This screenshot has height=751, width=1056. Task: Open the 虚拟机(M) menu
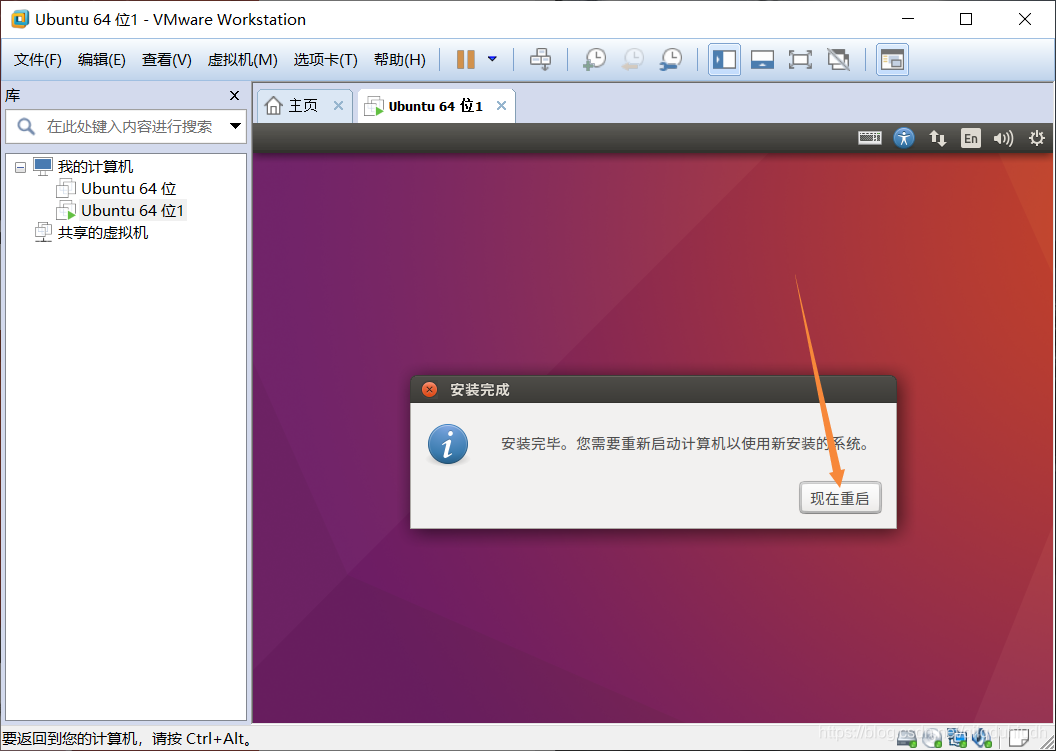click(x=242, y=60)
